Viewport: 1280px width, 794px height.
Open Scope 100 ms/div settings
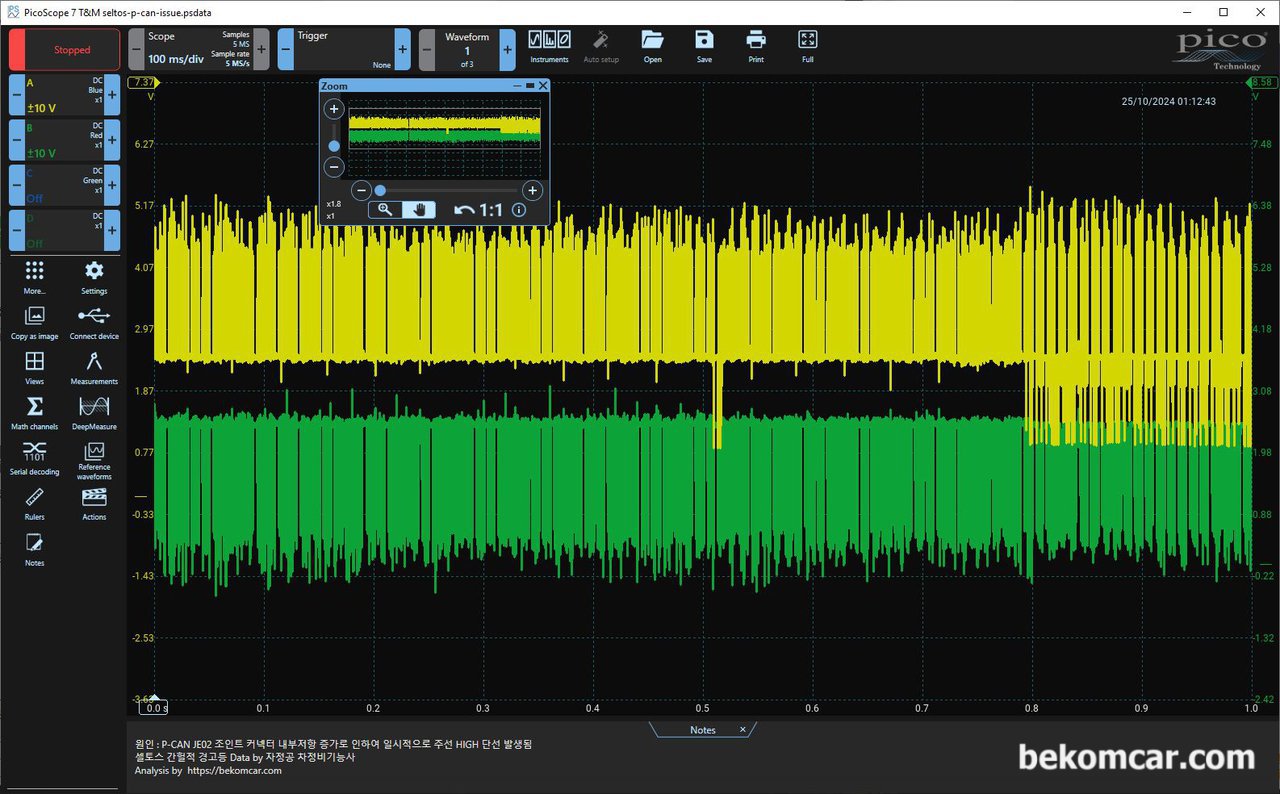199,49
